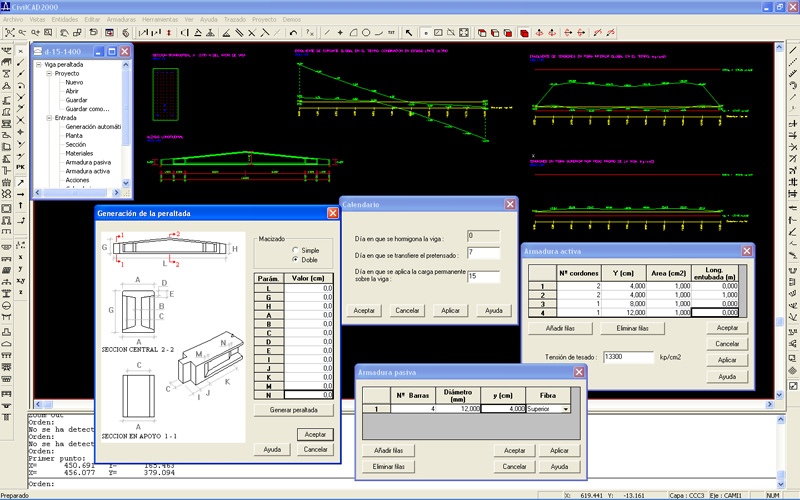Click Eliminar filas in Armadura pasiva
This screenshot has width=800, height=500.
[388, 467]
